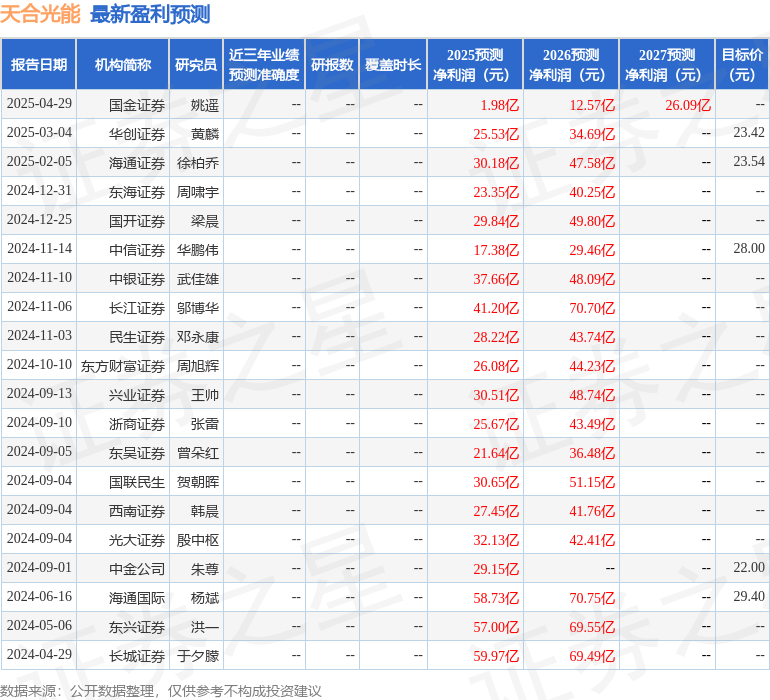Click analyst name 朱尊

click(204, 569)
